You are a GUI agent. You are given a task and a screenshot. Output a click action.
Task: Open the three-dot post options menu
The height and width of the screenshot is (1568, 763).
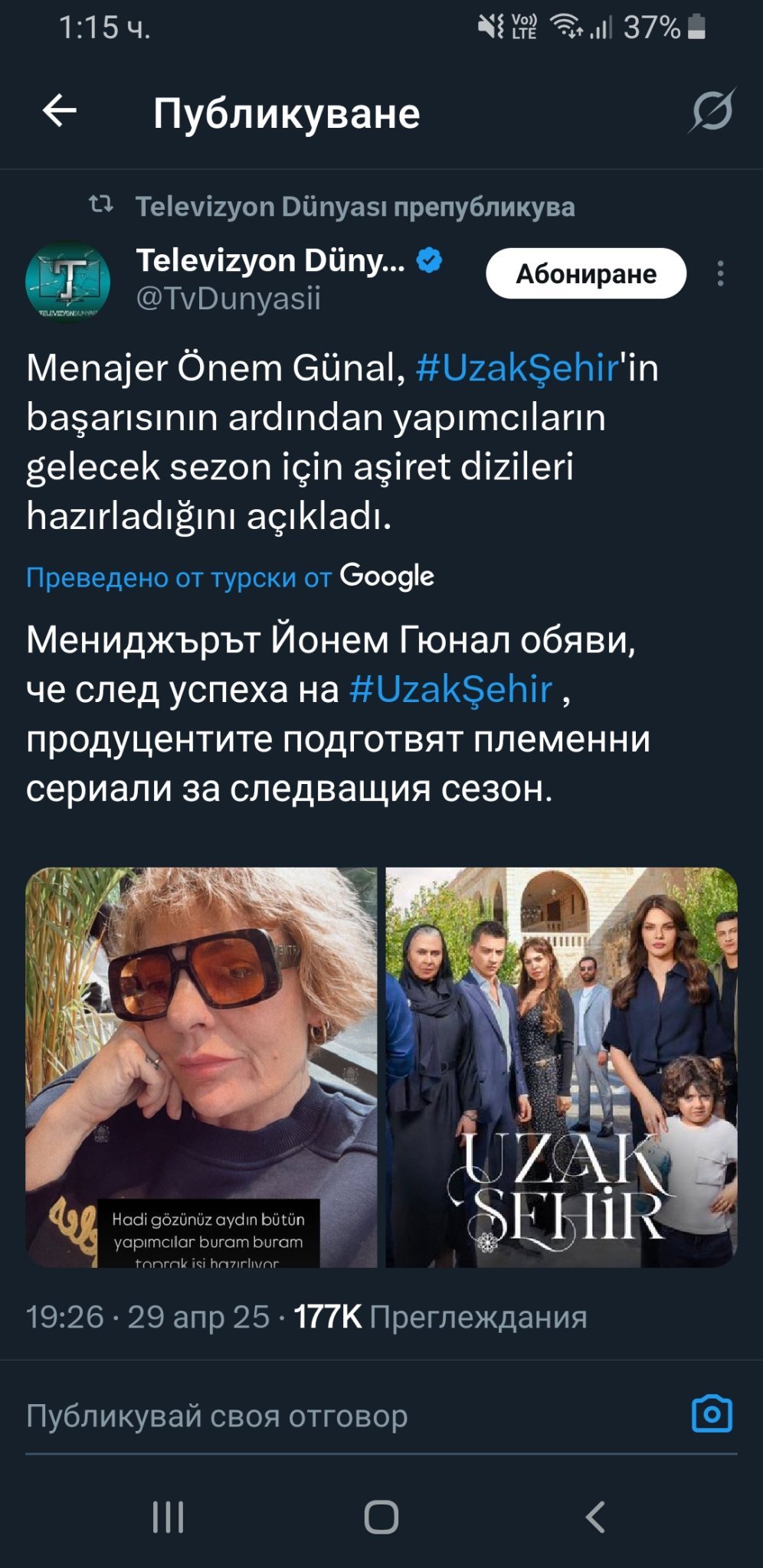click(720, 273)
